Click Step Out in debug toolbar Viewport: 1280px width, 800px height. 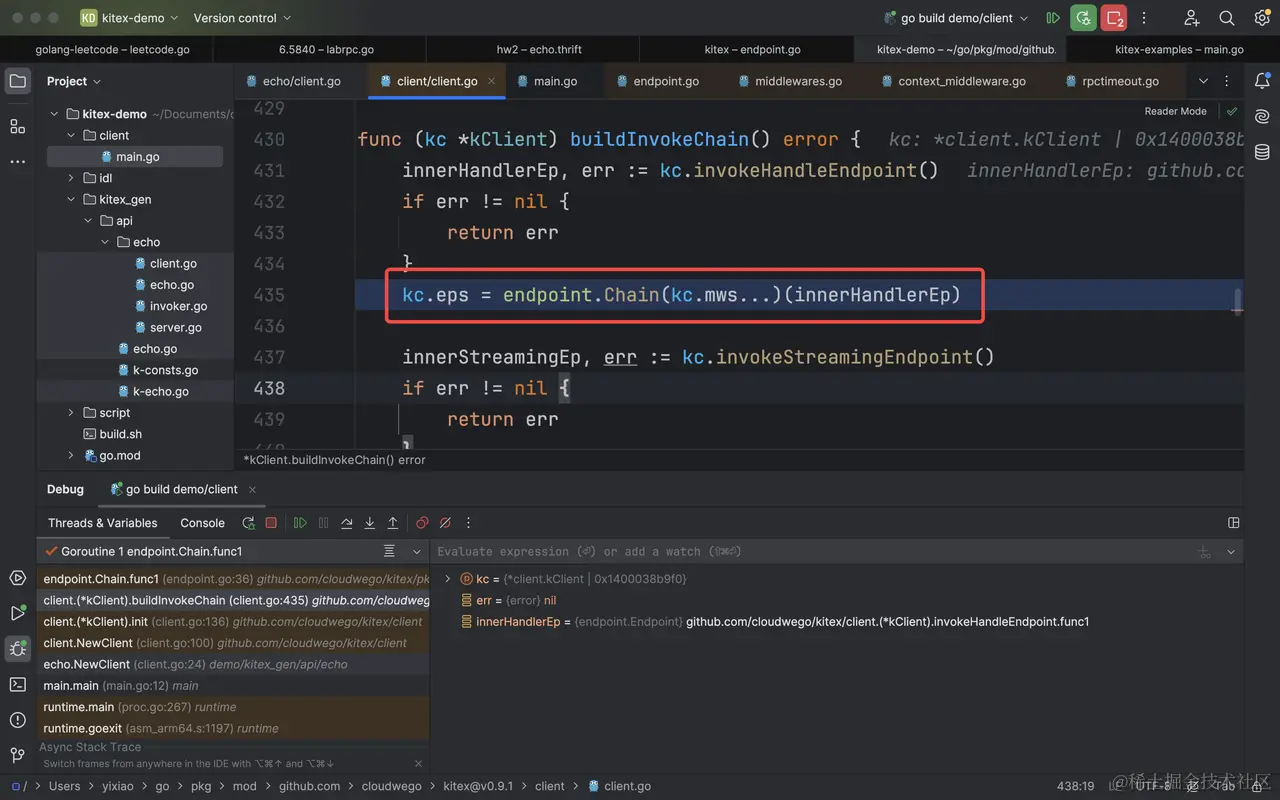tap(393, 523)
